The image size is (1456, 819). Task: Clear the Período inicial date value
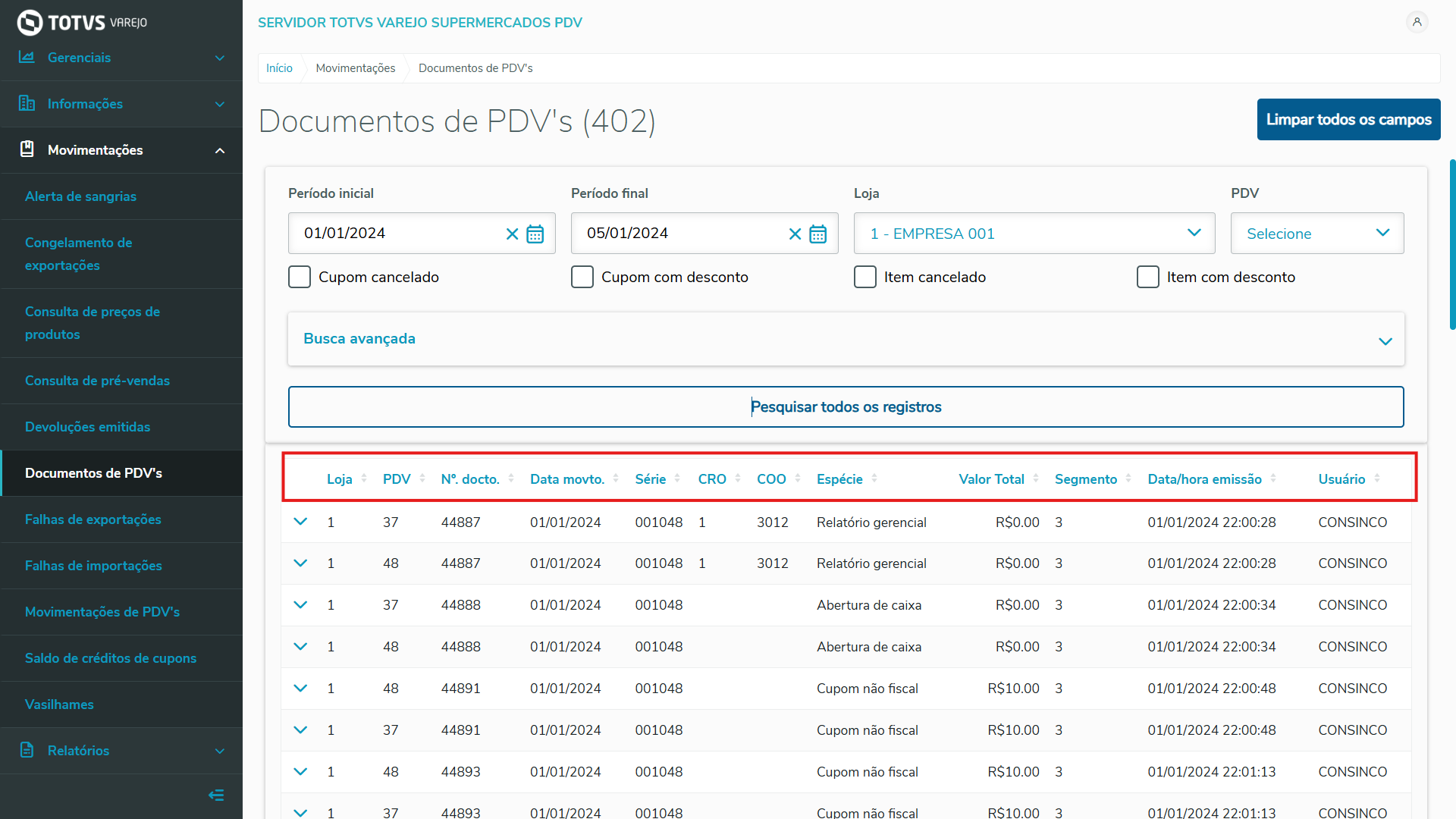512,234
